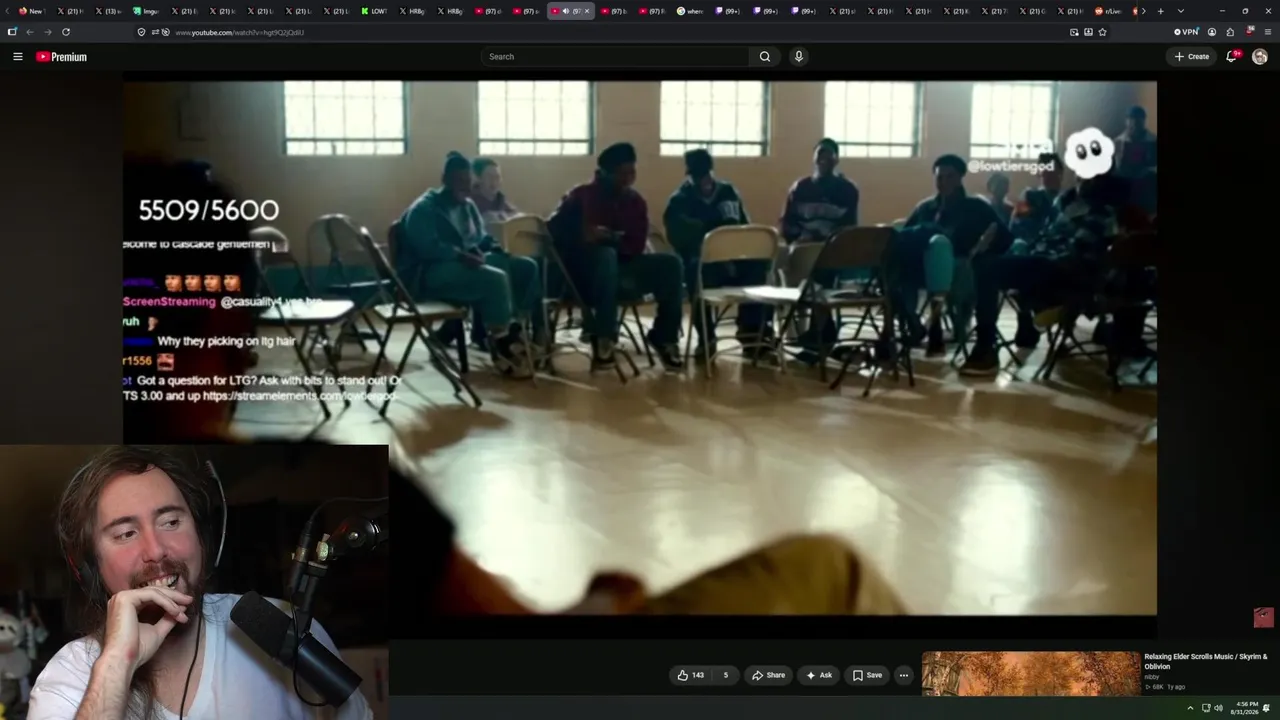Click the Create button
Screen dimensions: 1280x720
(1191, 57)
